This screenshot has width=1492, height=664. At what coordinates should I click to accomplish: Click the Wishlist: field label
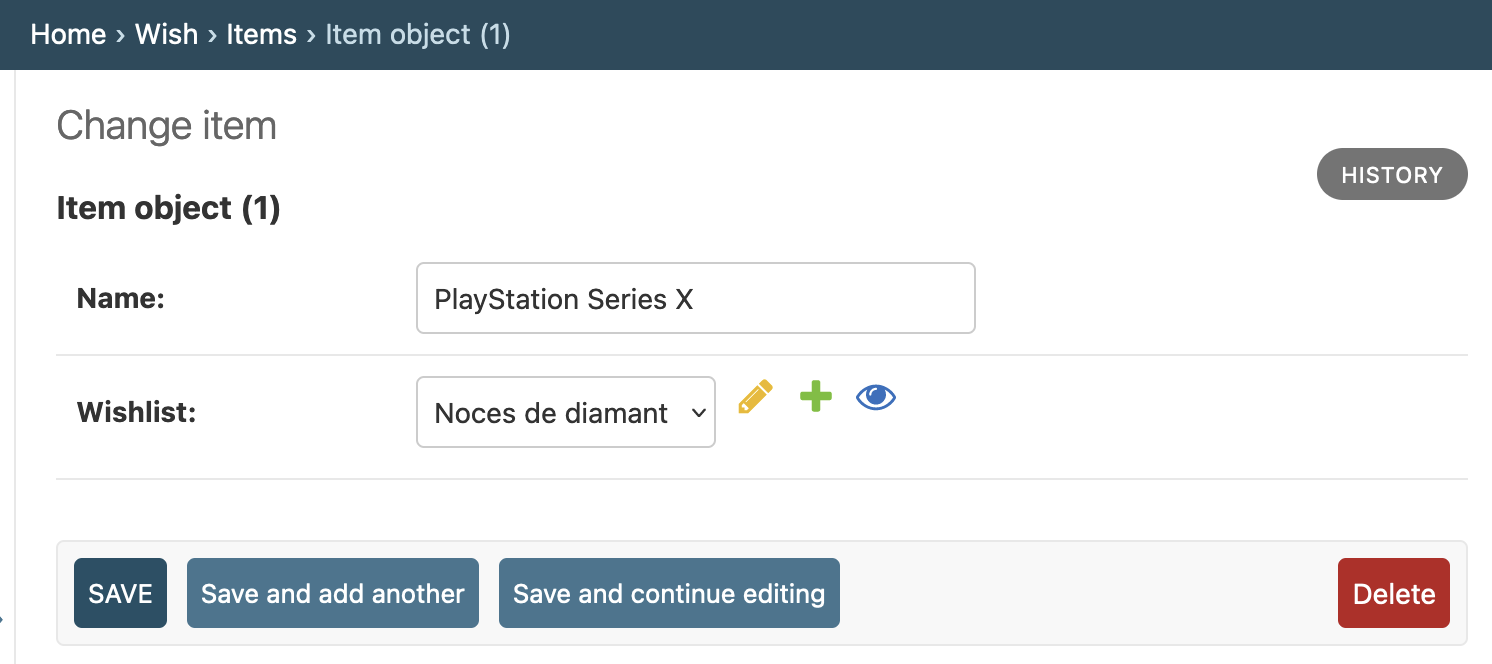(x=136, y=412)
